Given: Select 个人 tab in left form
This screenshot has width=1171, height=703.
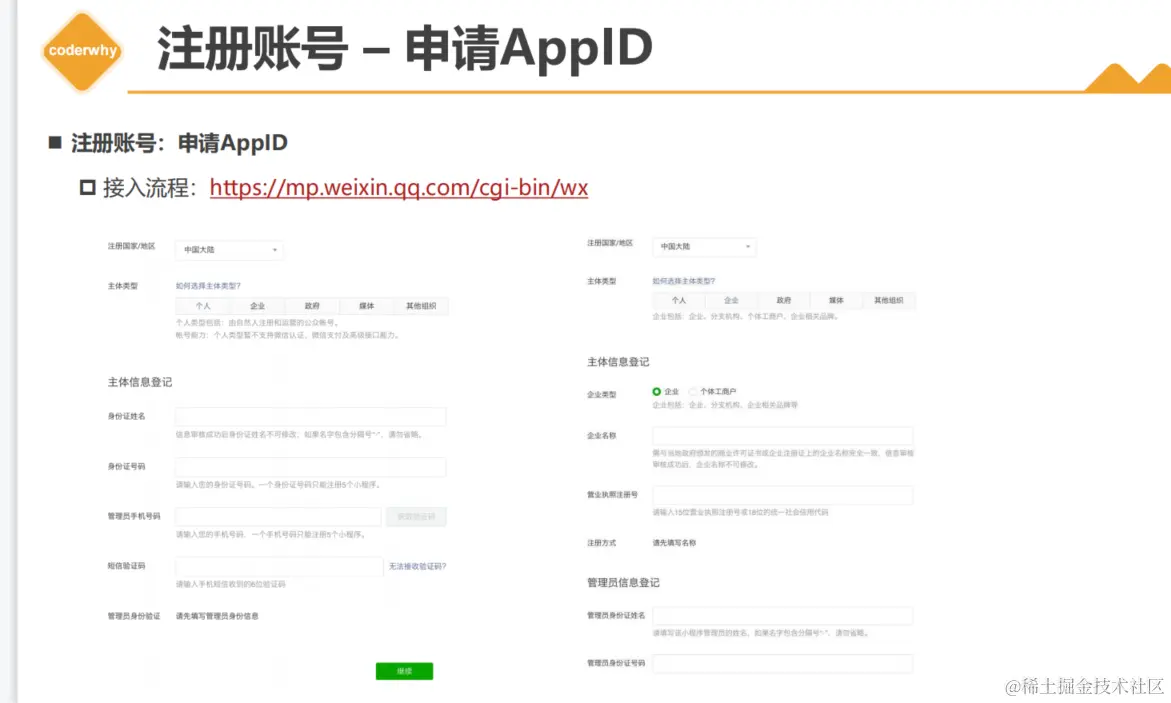Looking at the screenshot, I should (x=203, y=306).
